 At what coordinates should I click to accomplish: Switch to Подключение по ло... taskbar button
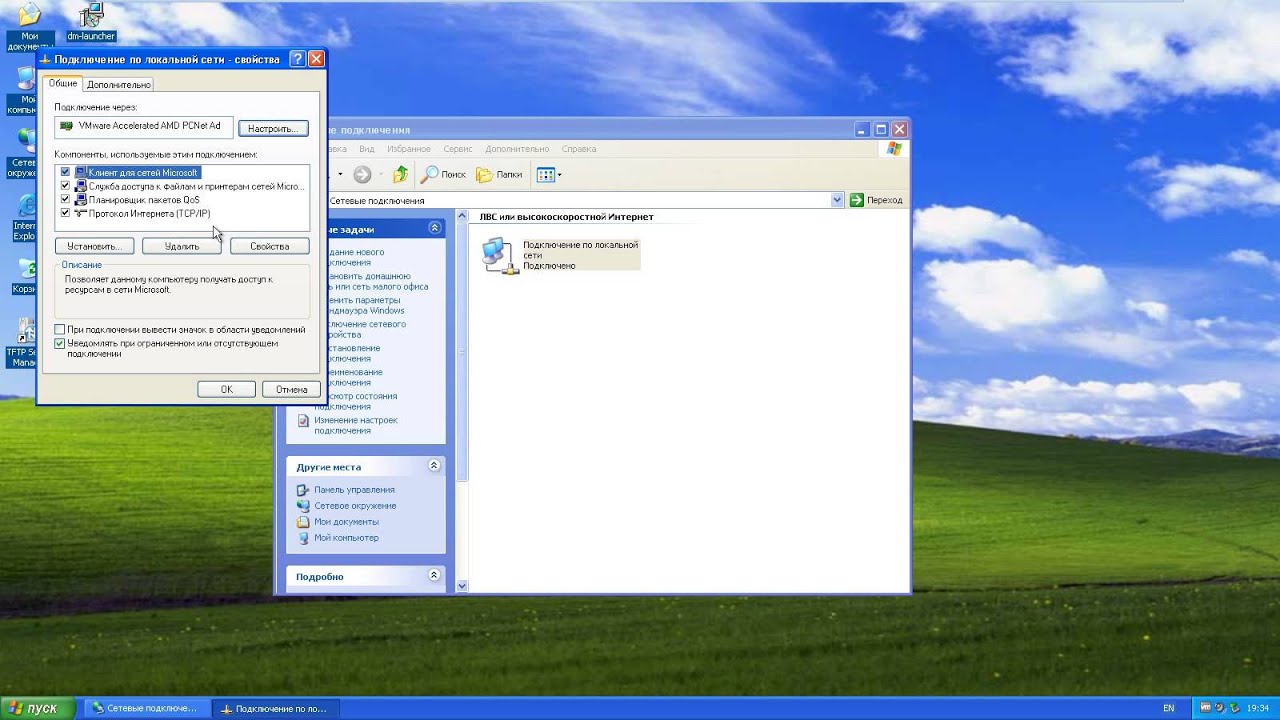pyautogui.click(x=277, y=708)
